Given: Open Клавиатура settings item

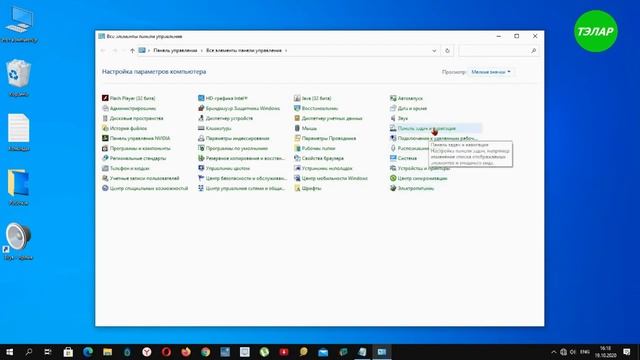Looking at the screenshot, I should point(215,128).
